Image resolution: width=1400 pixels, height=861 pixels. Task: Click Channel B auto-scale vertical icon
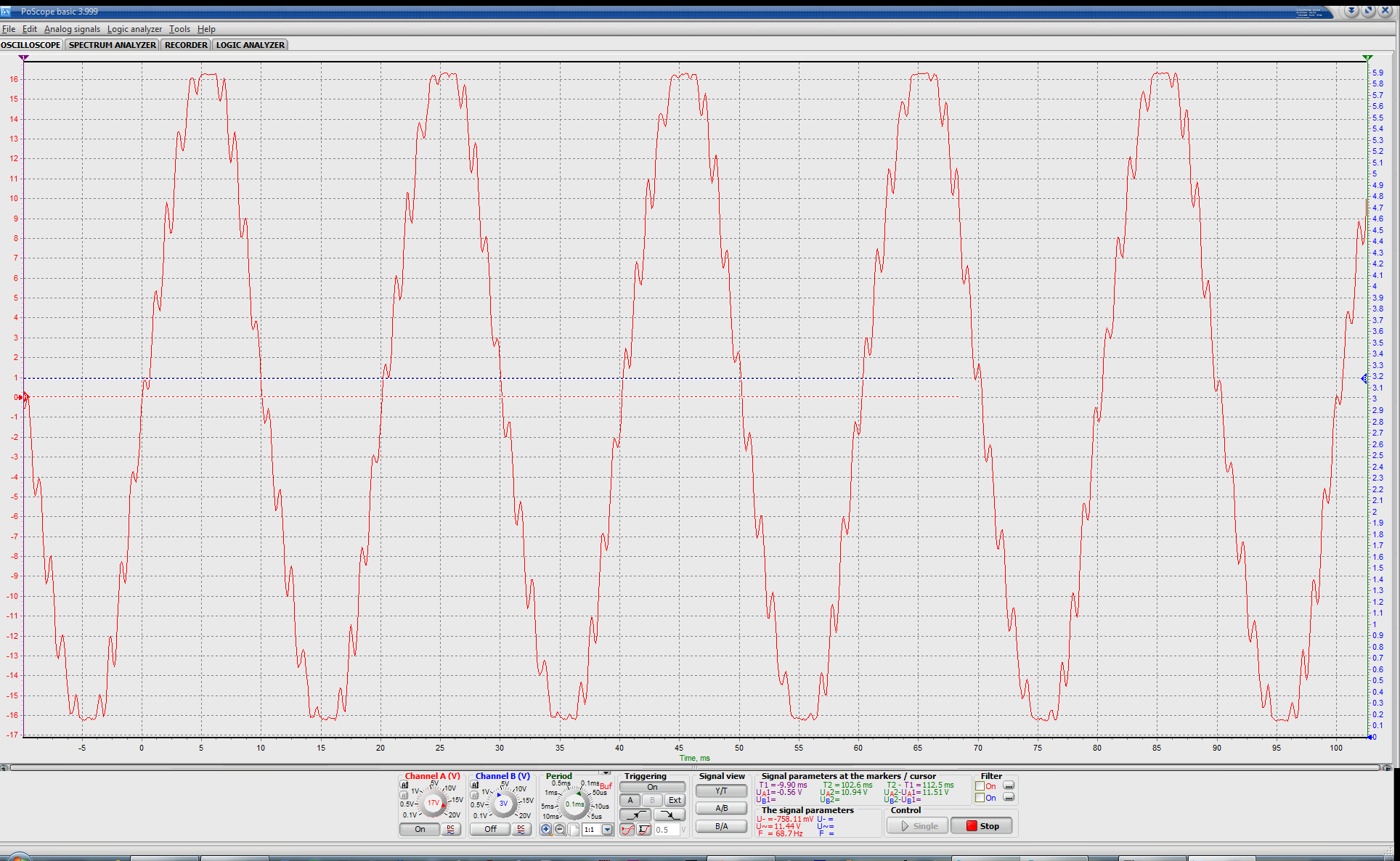(475, 785)
